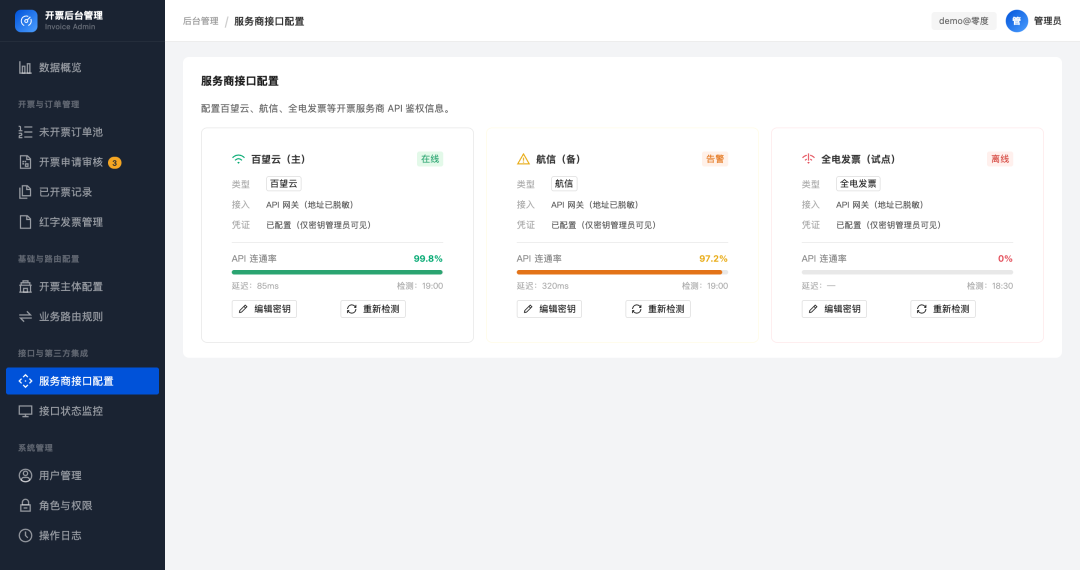1080x570 pixels.
Task: Click the 延迟: 85ms text
Action: (256, 286)
